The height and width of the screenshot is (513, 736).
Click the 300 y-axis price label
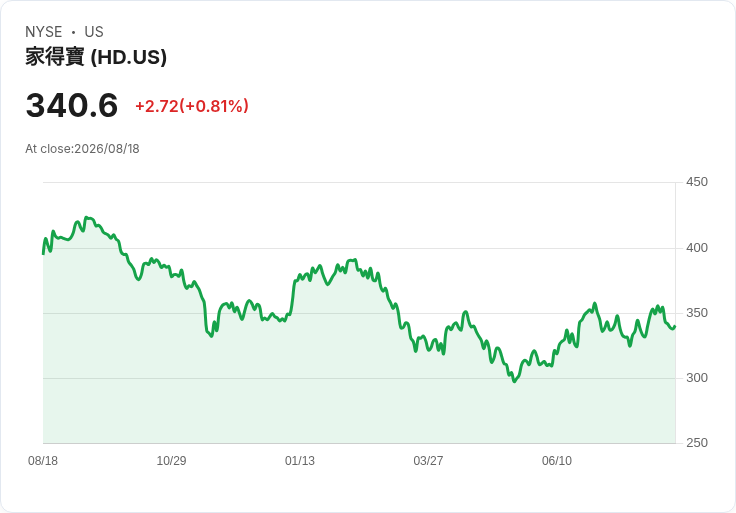[697, 378]
